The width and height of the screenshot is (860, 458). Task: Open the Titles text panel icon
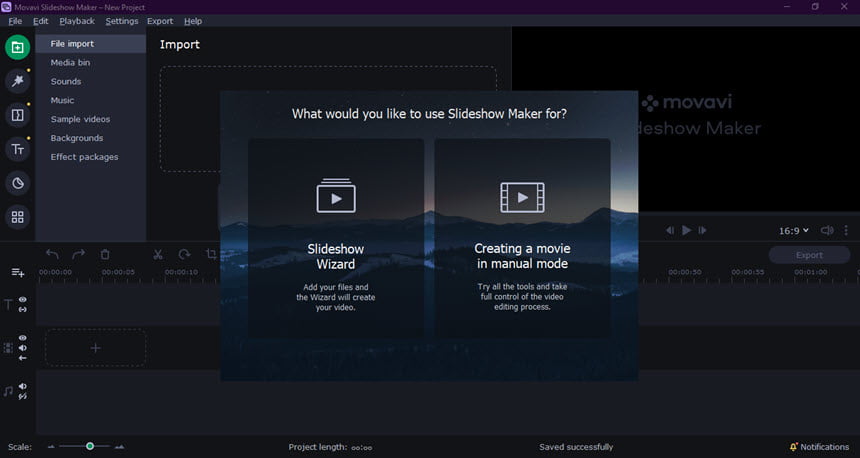[x=18, y=149]
